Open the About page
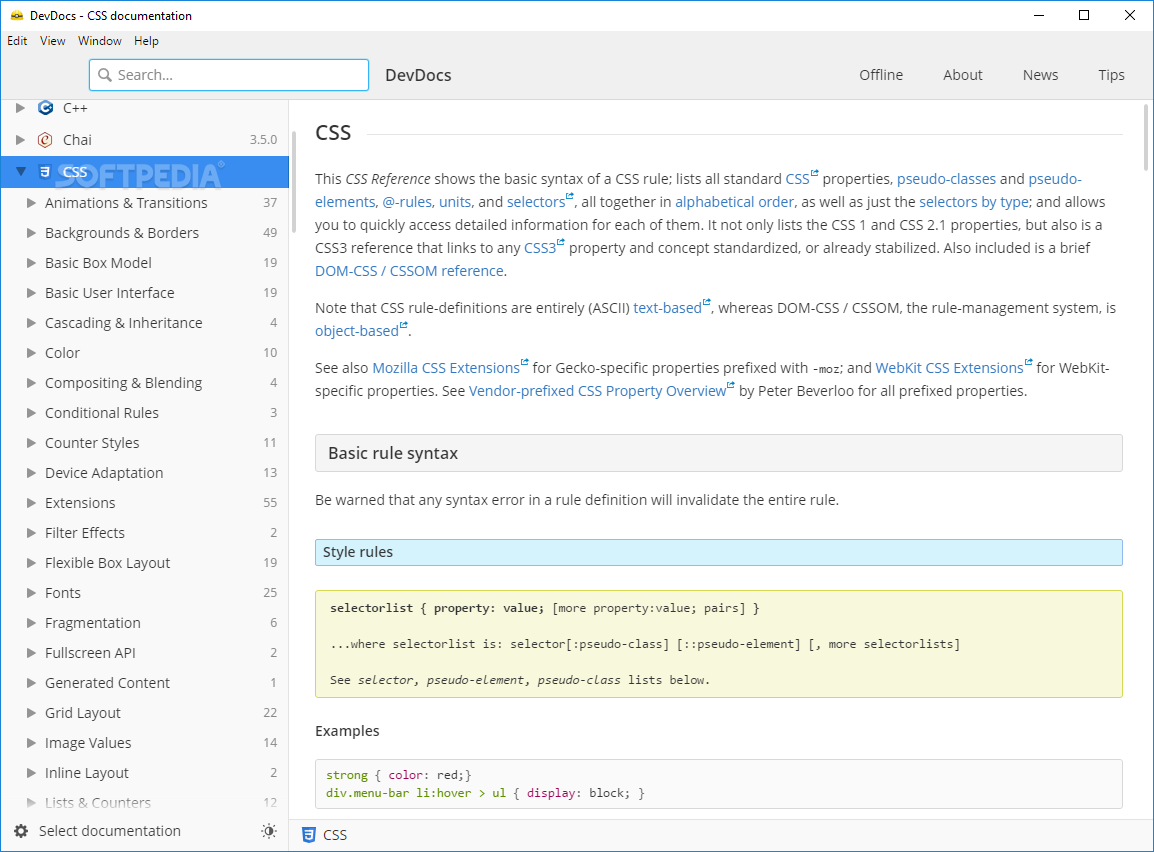This screenshot has height=852, width=1154. (963, 75)
